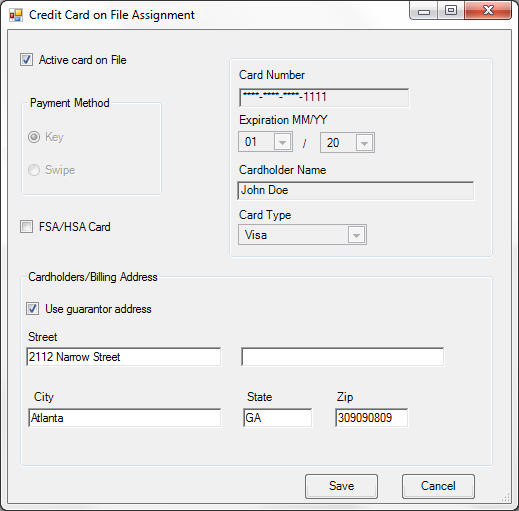519x511 pixels.
Task: Minimize the Credit Card on File window
Action: click(424, 11)
